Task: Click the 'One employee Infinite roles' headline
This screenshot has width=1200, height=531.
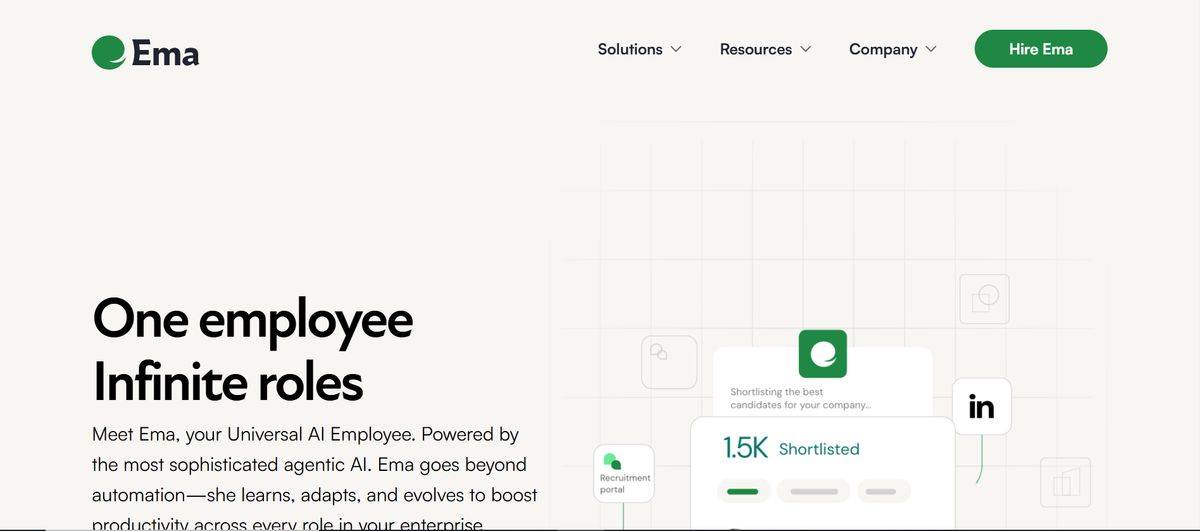Action: (252, 350)
